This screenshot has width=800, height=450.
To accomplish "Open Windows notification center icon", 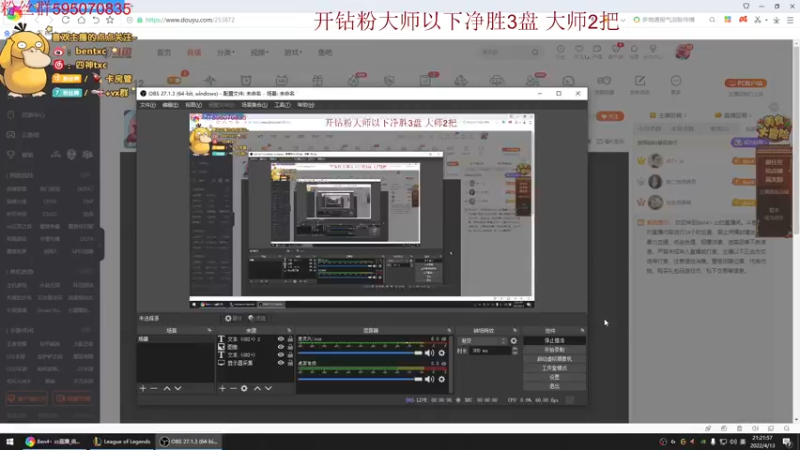I will 787,441.
